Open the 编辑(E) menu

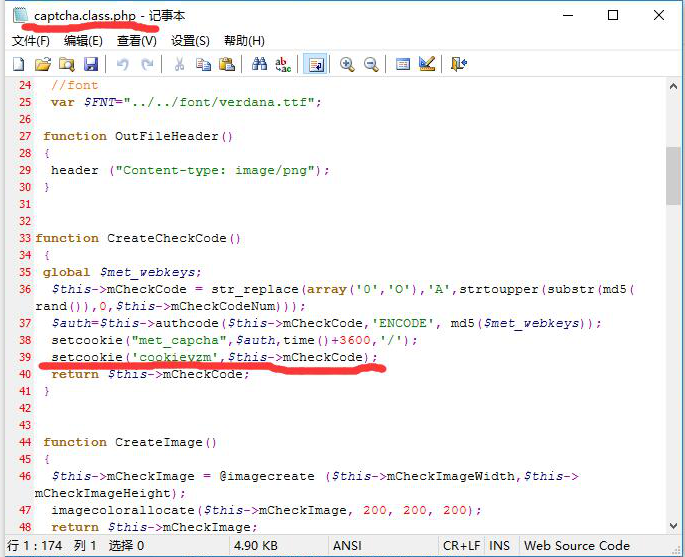tap(83, 41)
